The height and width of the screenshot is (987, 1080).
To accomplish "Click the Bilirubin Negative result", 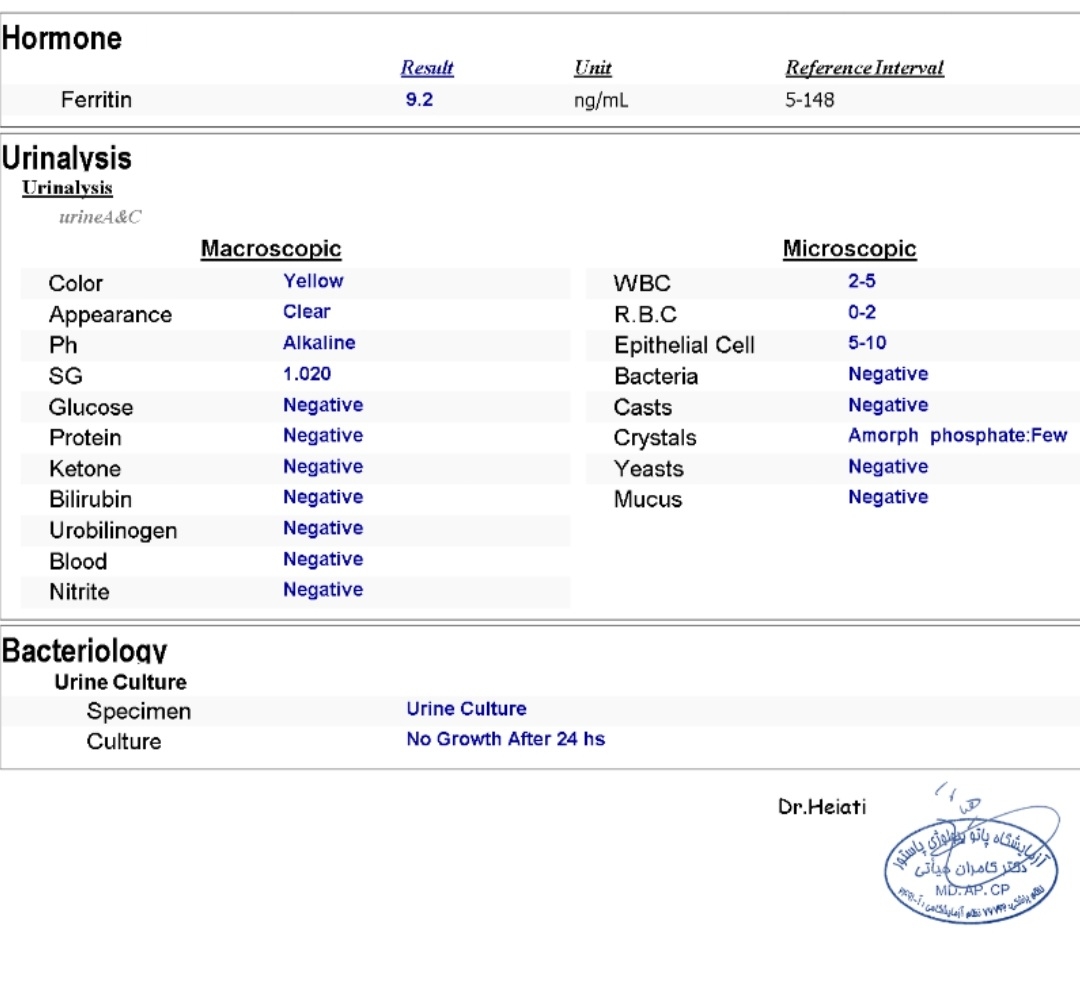I will coord(323,497).
